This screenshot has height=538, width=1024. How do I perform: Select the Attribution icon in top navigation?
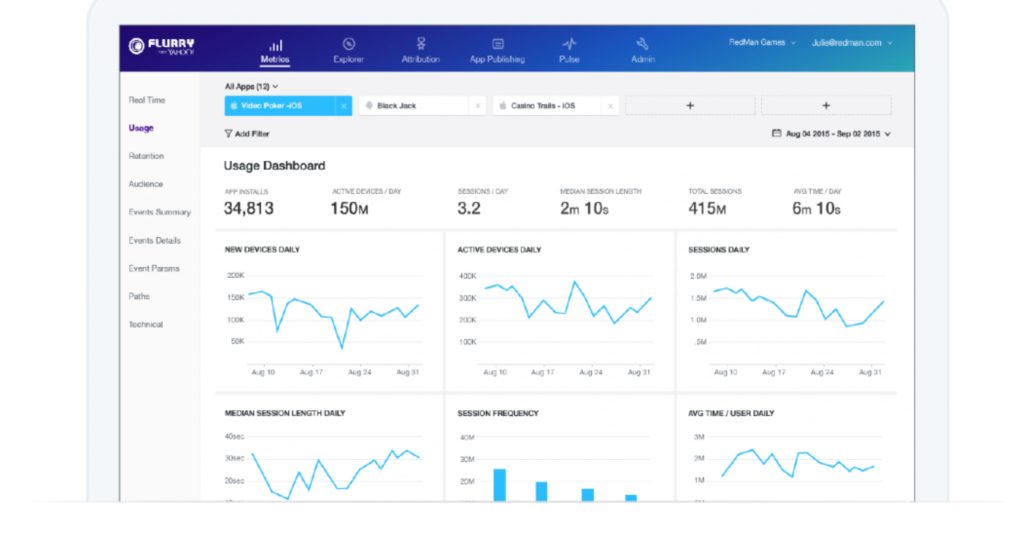point(421,44)
